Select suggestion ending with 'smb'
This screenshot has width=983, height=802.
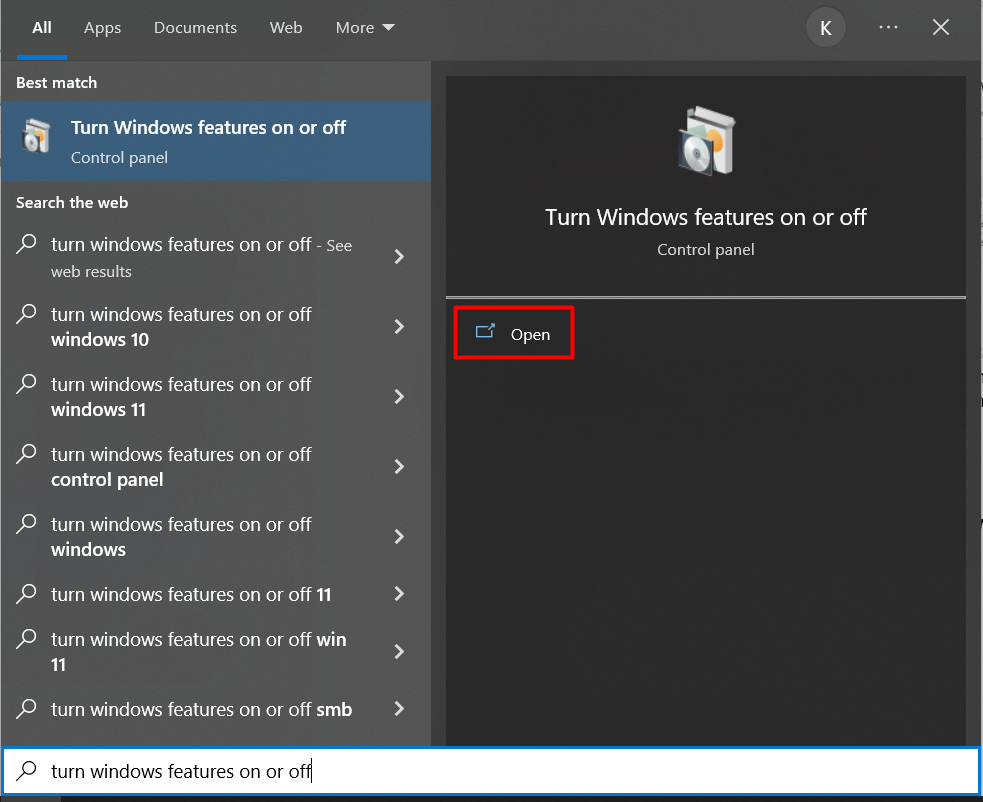pyautogui.click(x=216, y=709)
